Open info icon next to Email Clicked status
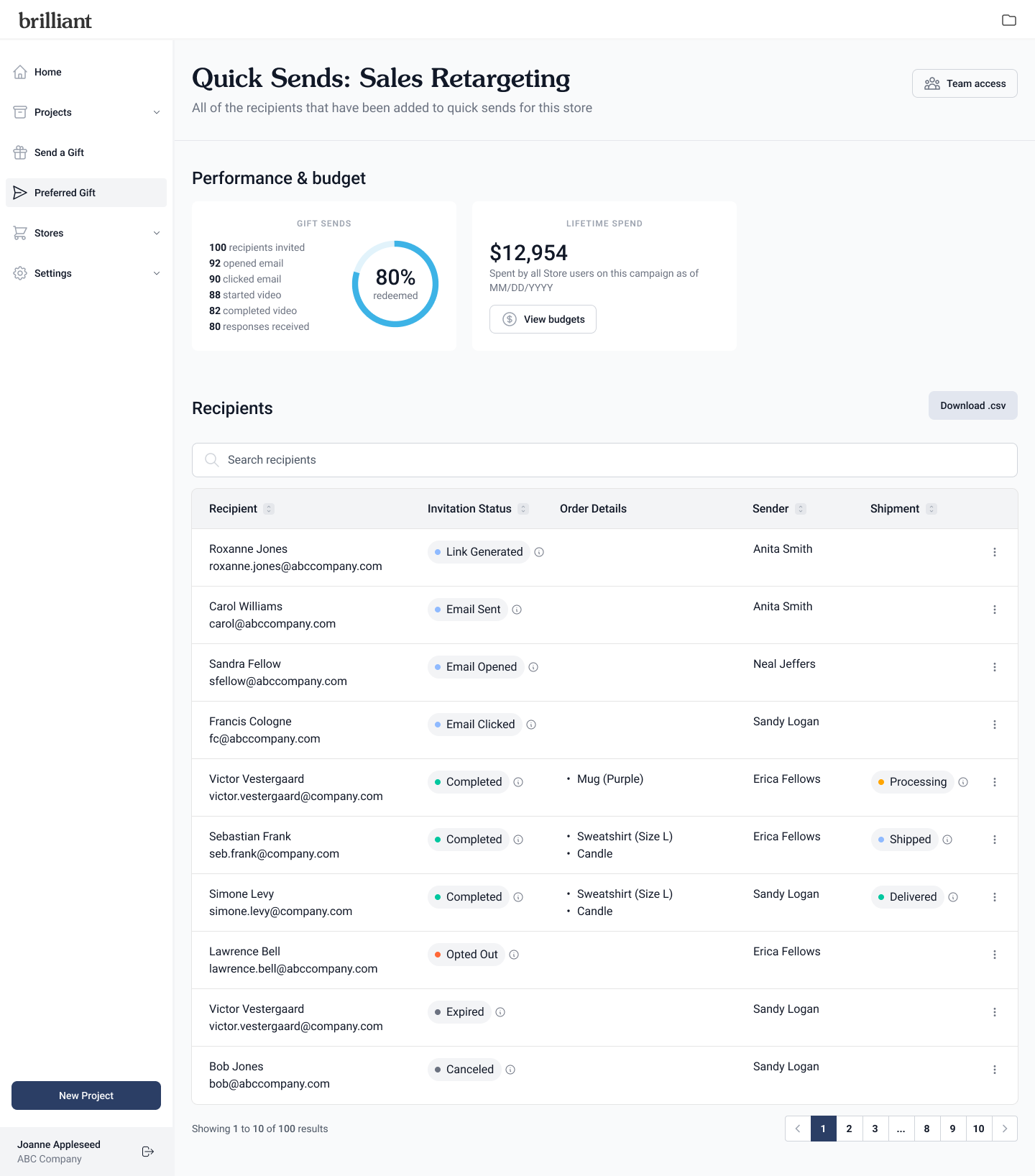 [531, 725]
